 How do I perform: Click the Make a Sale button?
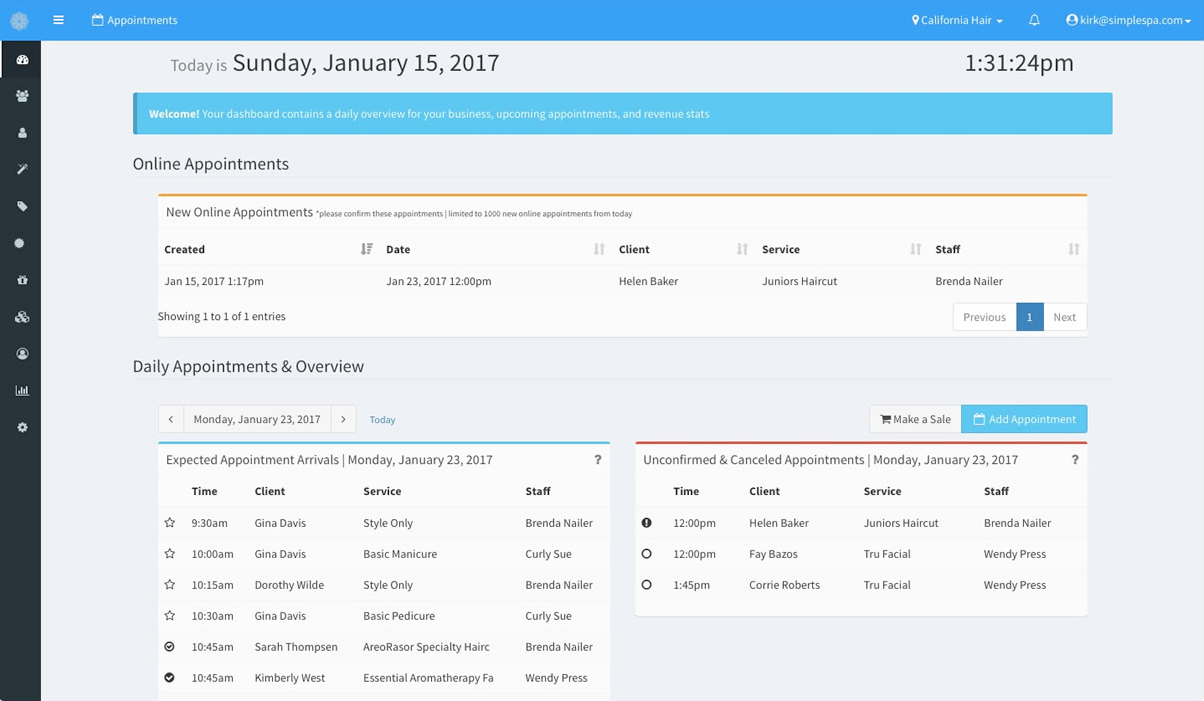point(915,419)
